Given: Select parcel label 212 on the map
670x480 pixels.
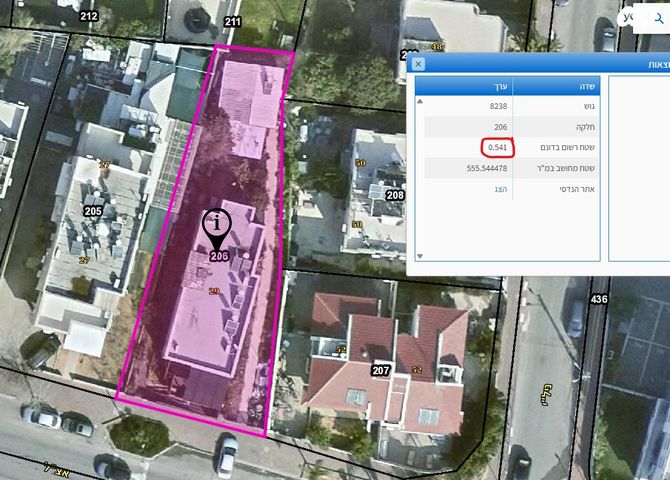Looking at the screenshot, I should tap(89, 16).
